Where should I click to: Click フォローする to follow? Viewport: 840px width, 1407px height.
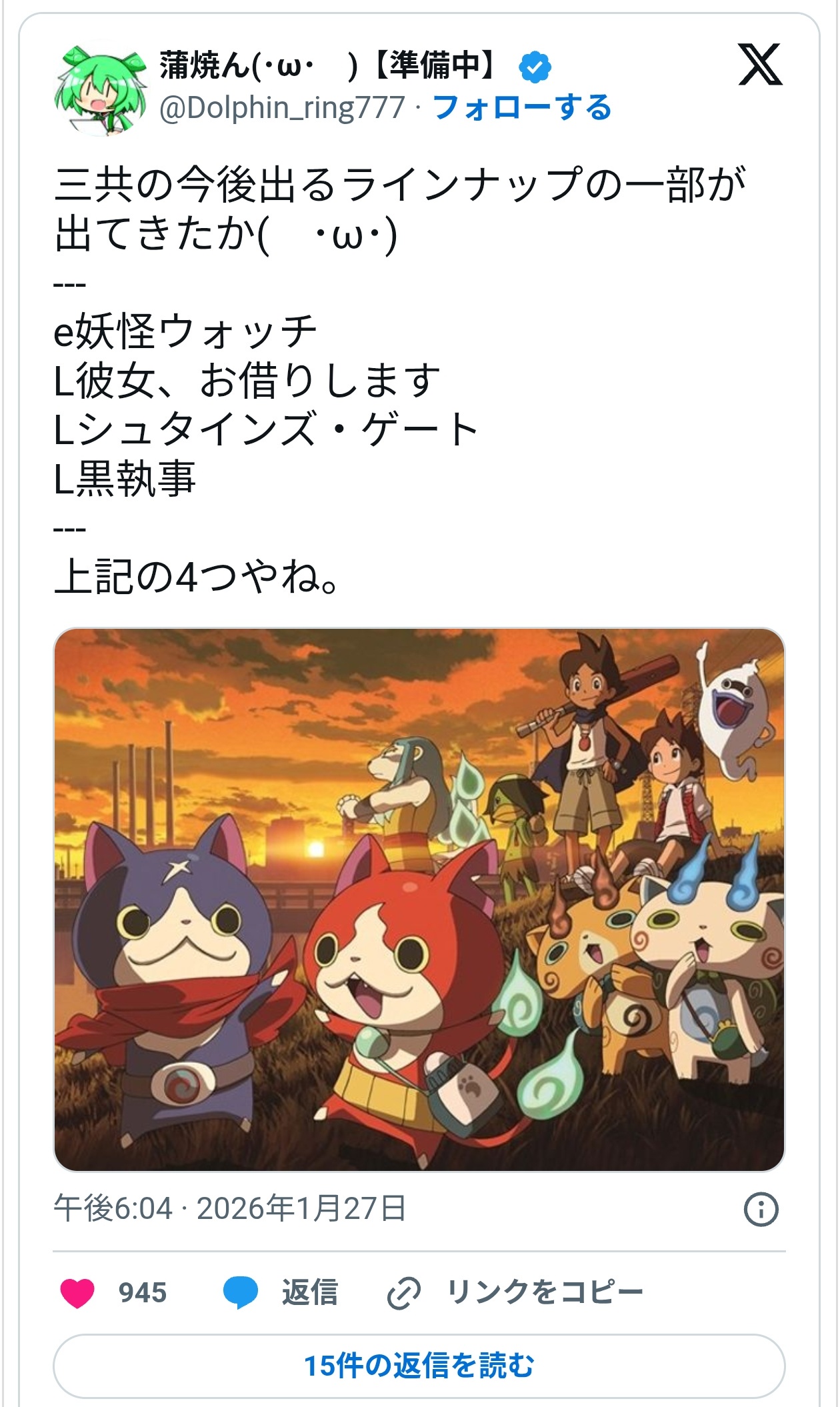pos(522,107)
